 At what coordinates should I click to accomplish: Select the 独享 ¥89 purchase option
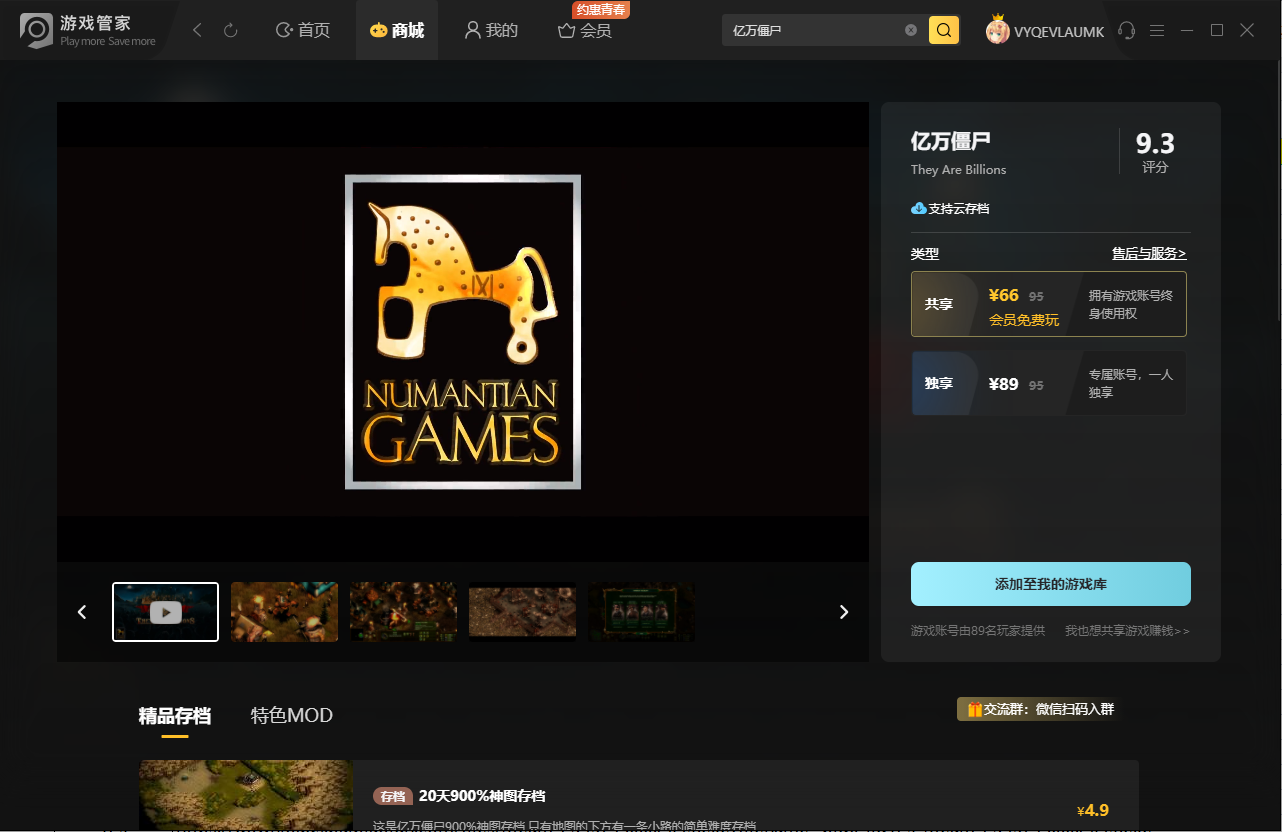1049,383
